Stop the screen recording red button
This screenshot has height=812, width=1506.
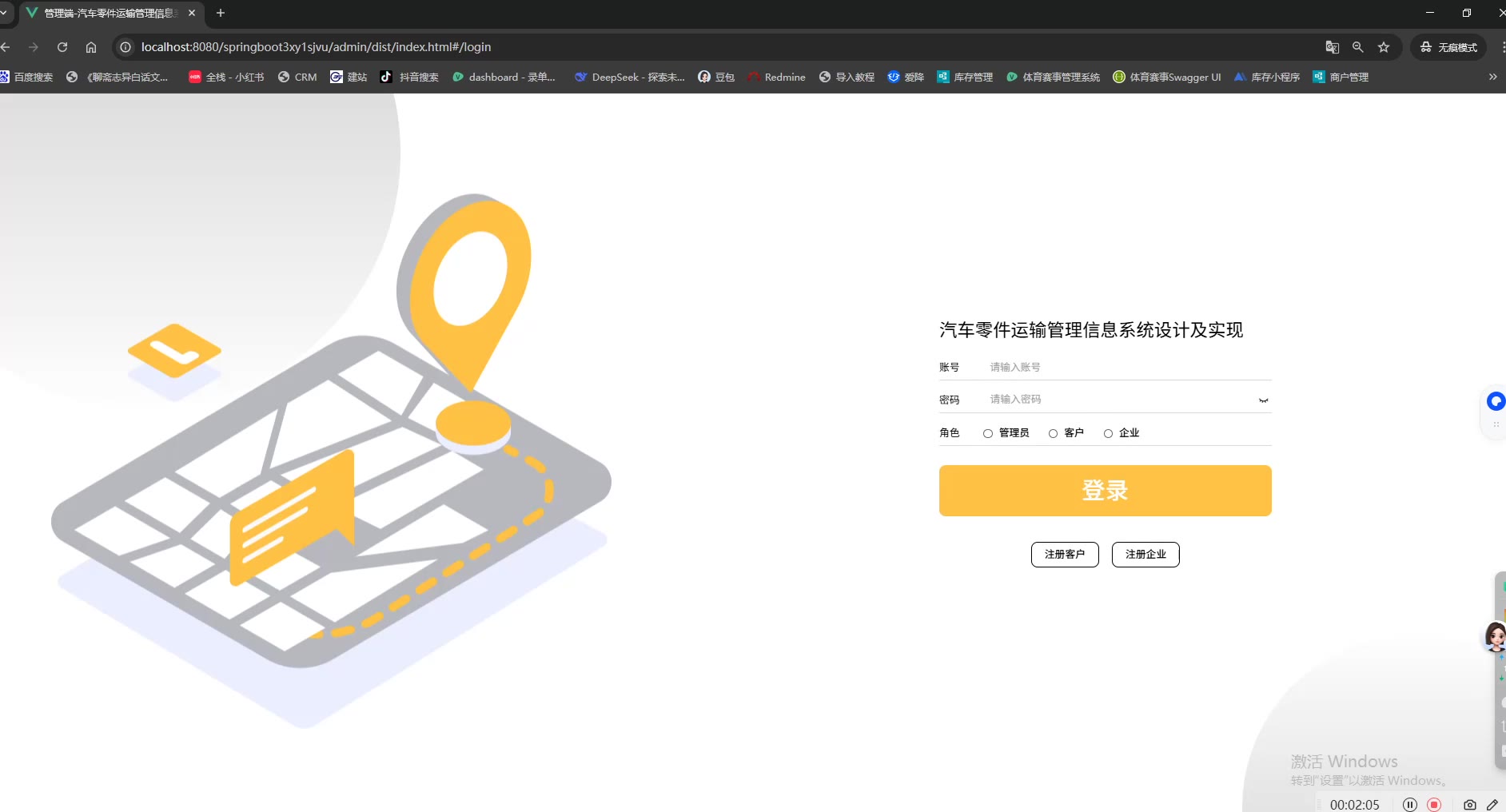1434,805
